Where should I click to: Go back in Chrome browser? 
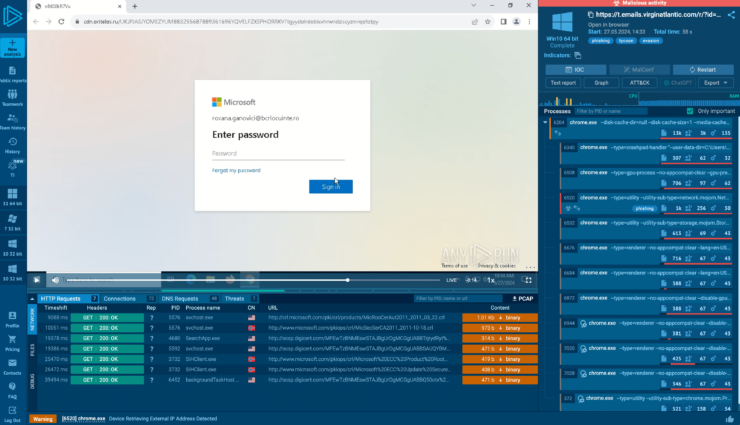[36, 22]
